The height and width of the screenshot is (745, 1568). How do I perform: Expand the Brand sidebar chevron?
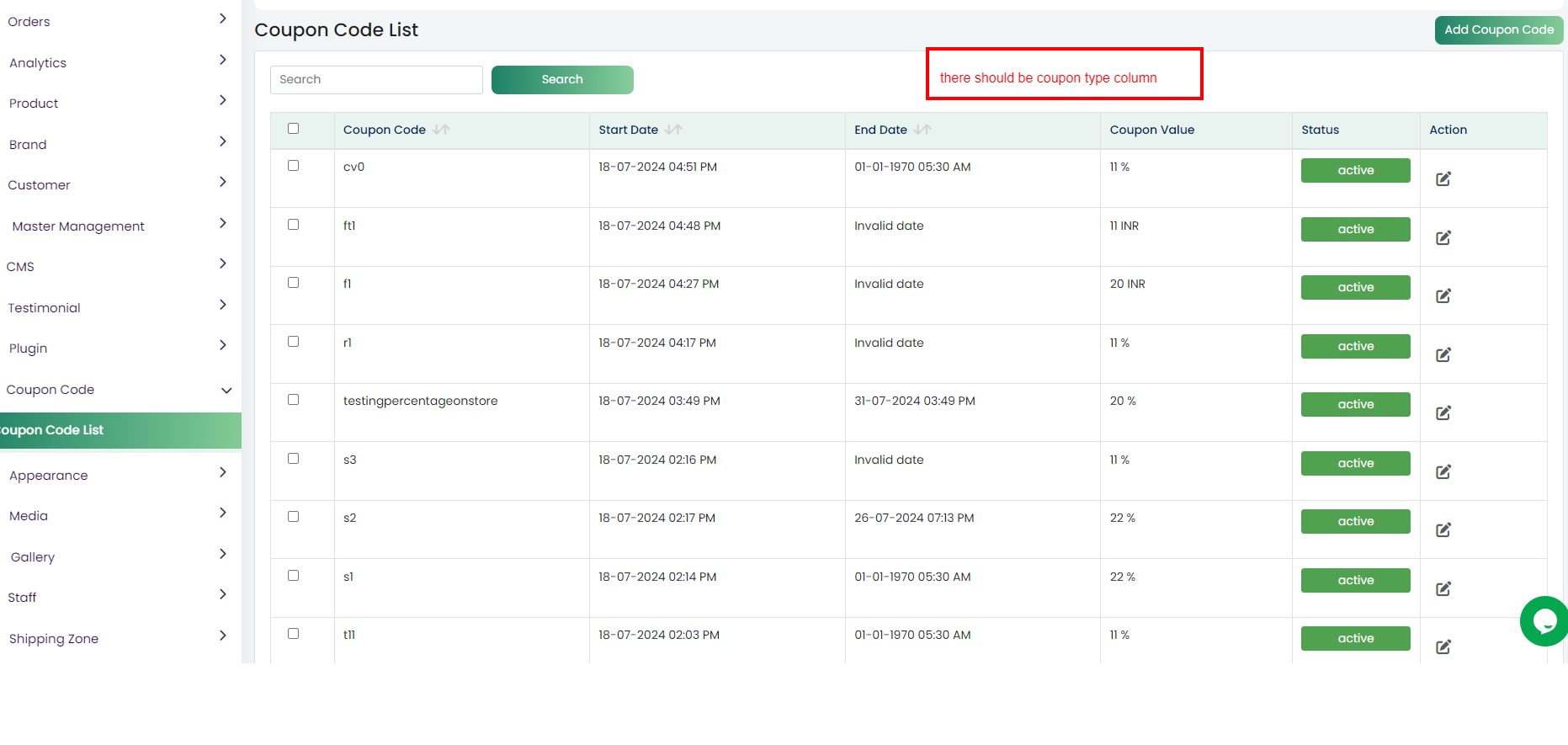tap(222, 141)
